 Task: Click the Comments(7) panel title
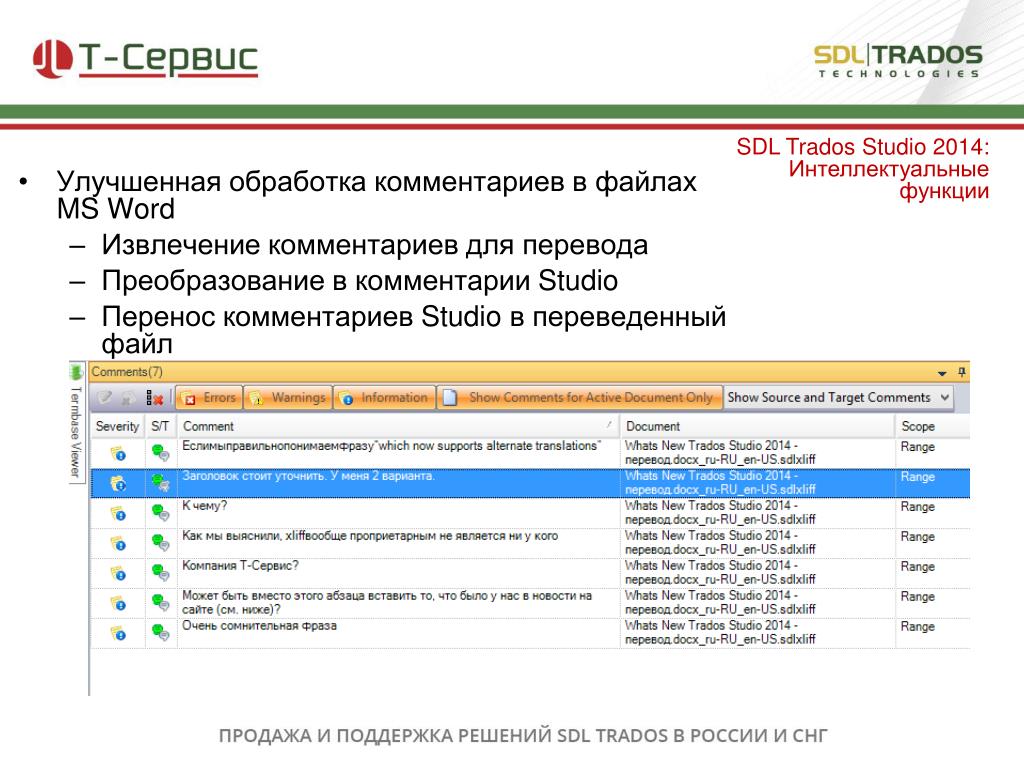127,372
